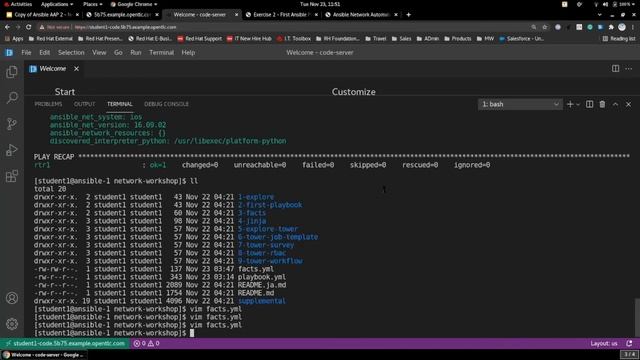Open the Selection menu

[71, 53]
